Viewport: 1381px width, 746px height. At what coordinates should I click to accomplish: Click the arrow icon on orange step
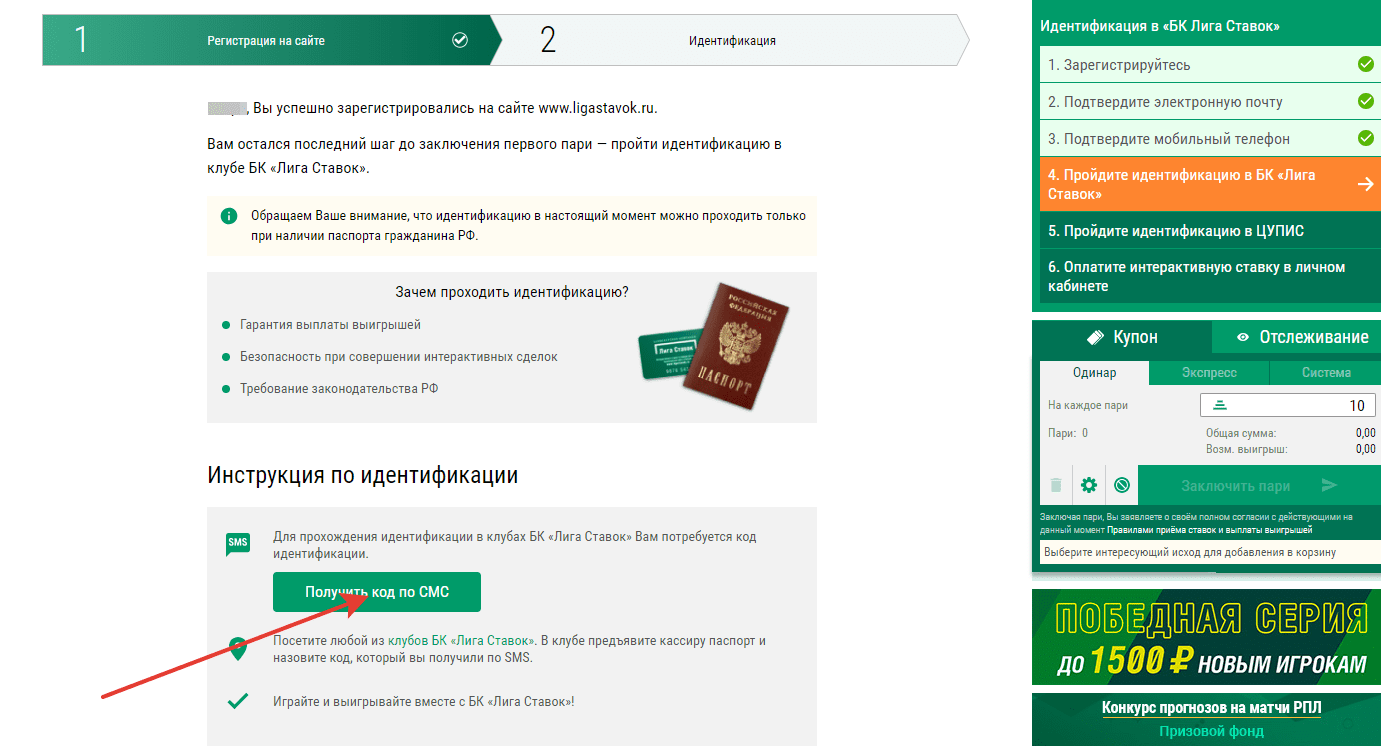[1365, 184]
